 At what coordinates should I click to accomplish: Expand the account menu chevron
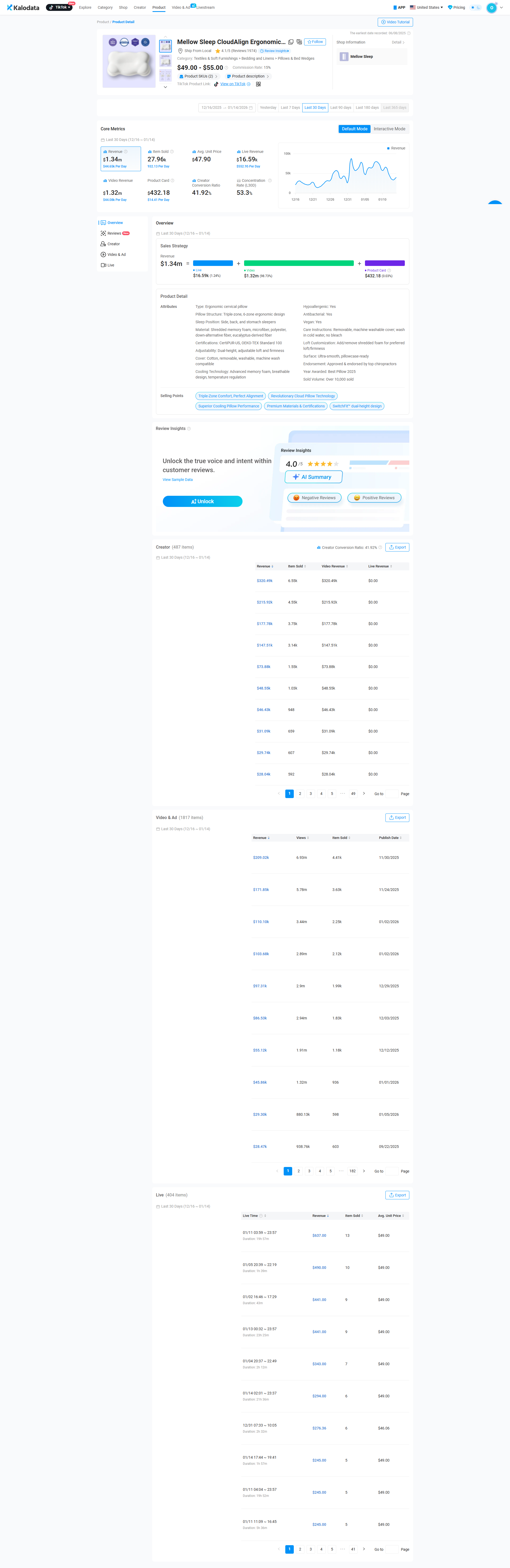(x=501, y=8)
